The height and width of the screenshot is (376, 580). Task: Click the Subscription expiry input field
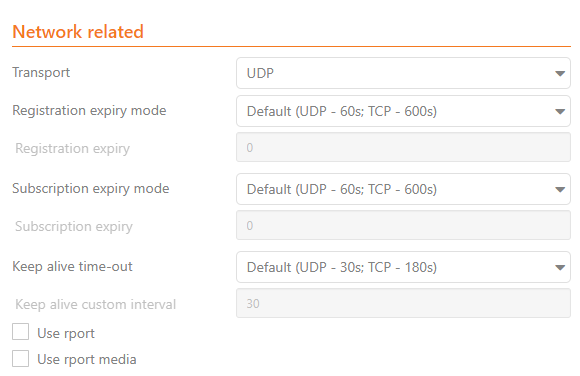coord(403,225)
